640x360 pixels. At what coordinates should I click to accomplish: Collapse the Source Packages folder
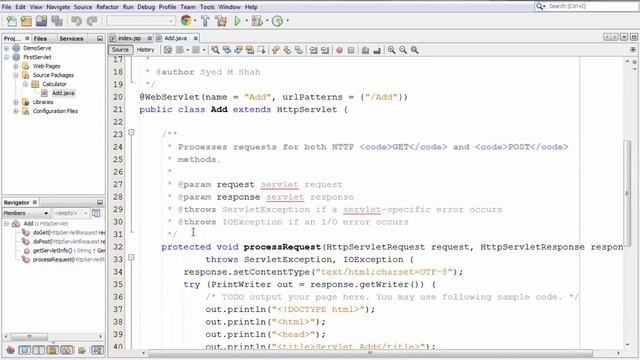16,75
